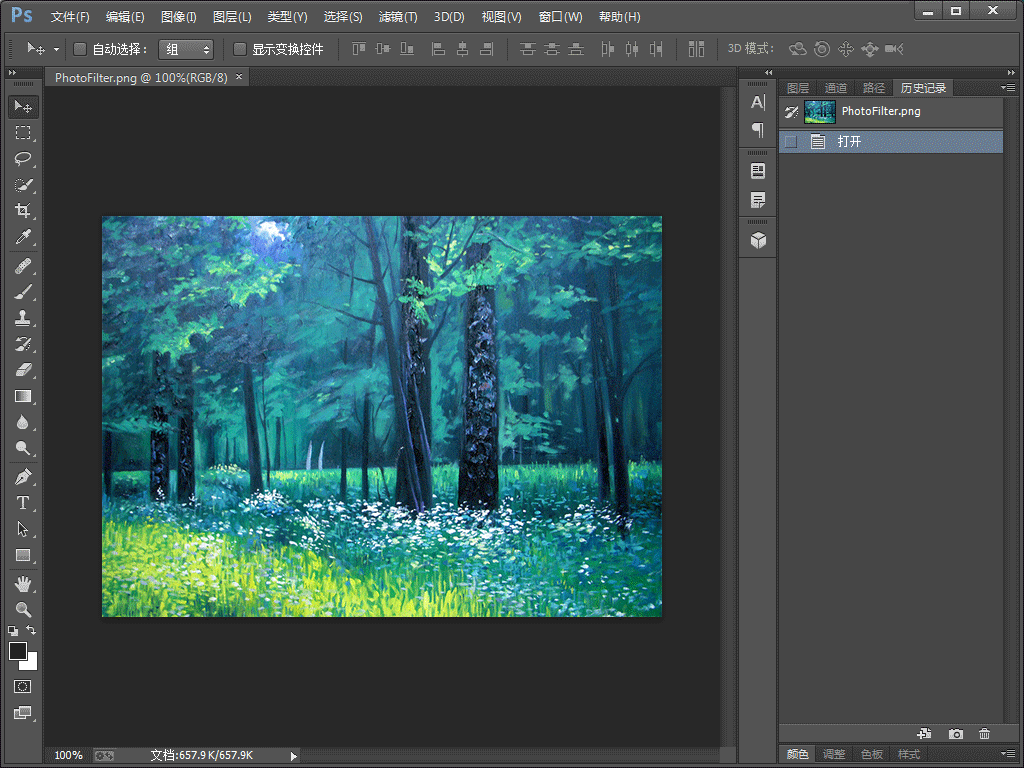Expand the toolbox to two columns
1024x768 pixels.
coord(12,72)
